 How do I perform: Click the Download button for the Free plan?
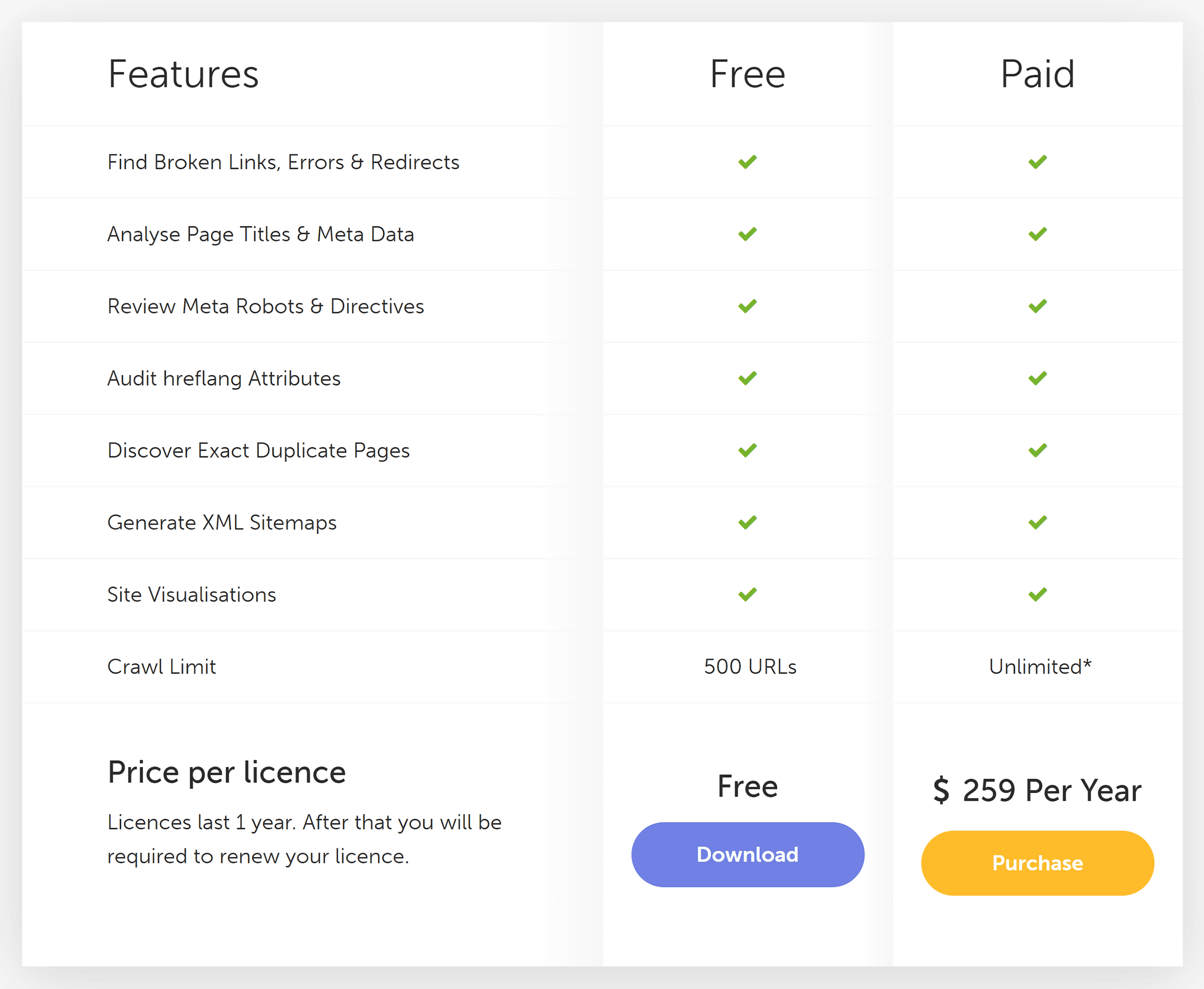point(747,855)
